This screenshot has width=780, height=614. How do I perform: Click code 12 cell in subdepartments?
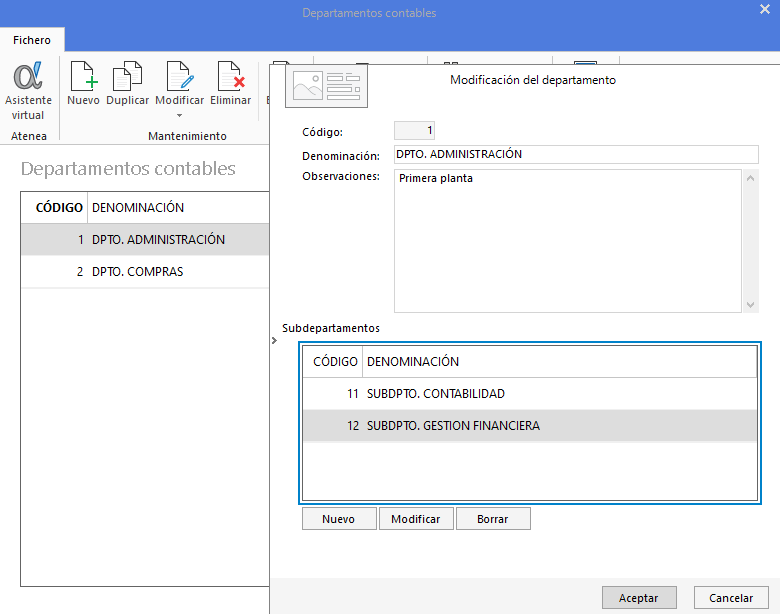point(333,425)
